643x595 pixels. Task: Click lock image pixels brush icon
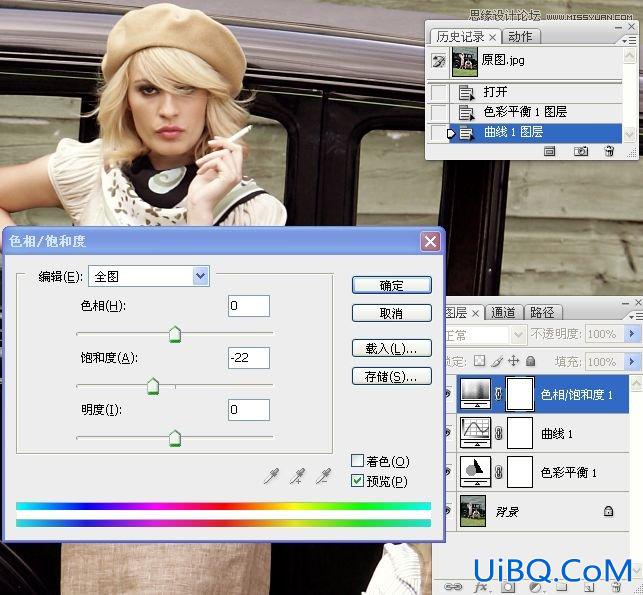(497, 361)
